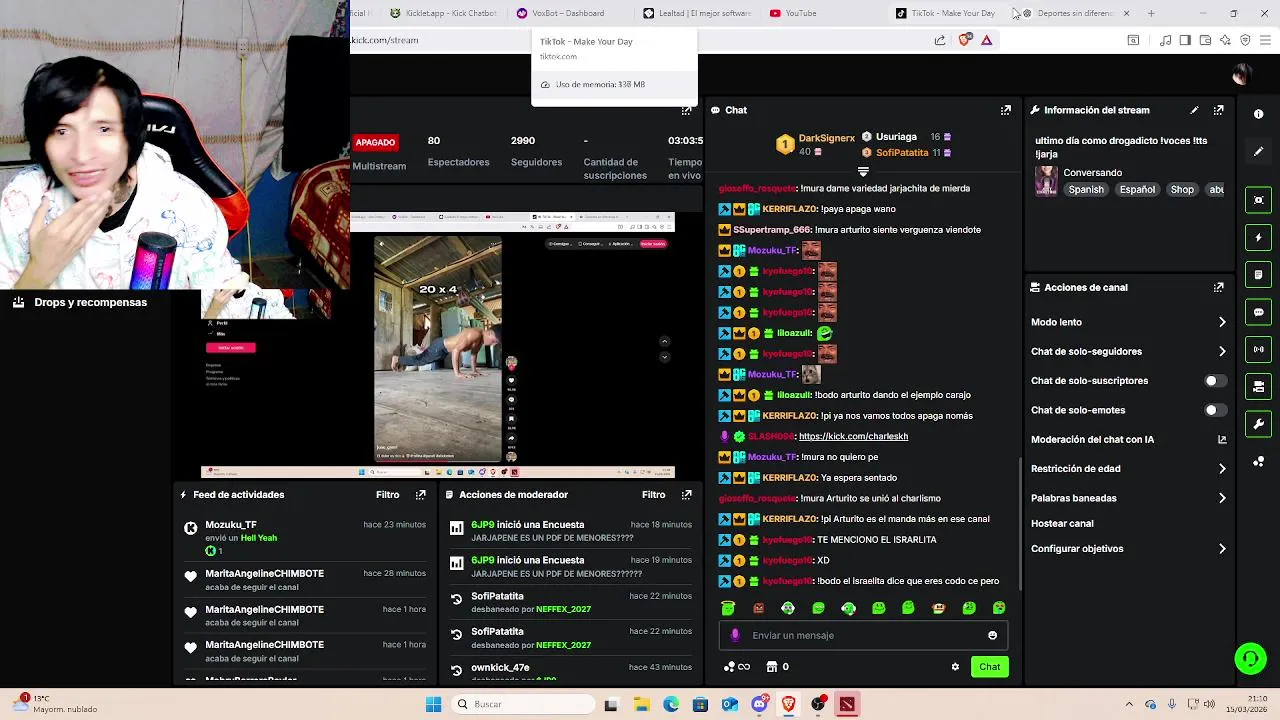Screen dimensions: 1280x720
Task: Click the Spanish tag
Action: [1086, 190]
